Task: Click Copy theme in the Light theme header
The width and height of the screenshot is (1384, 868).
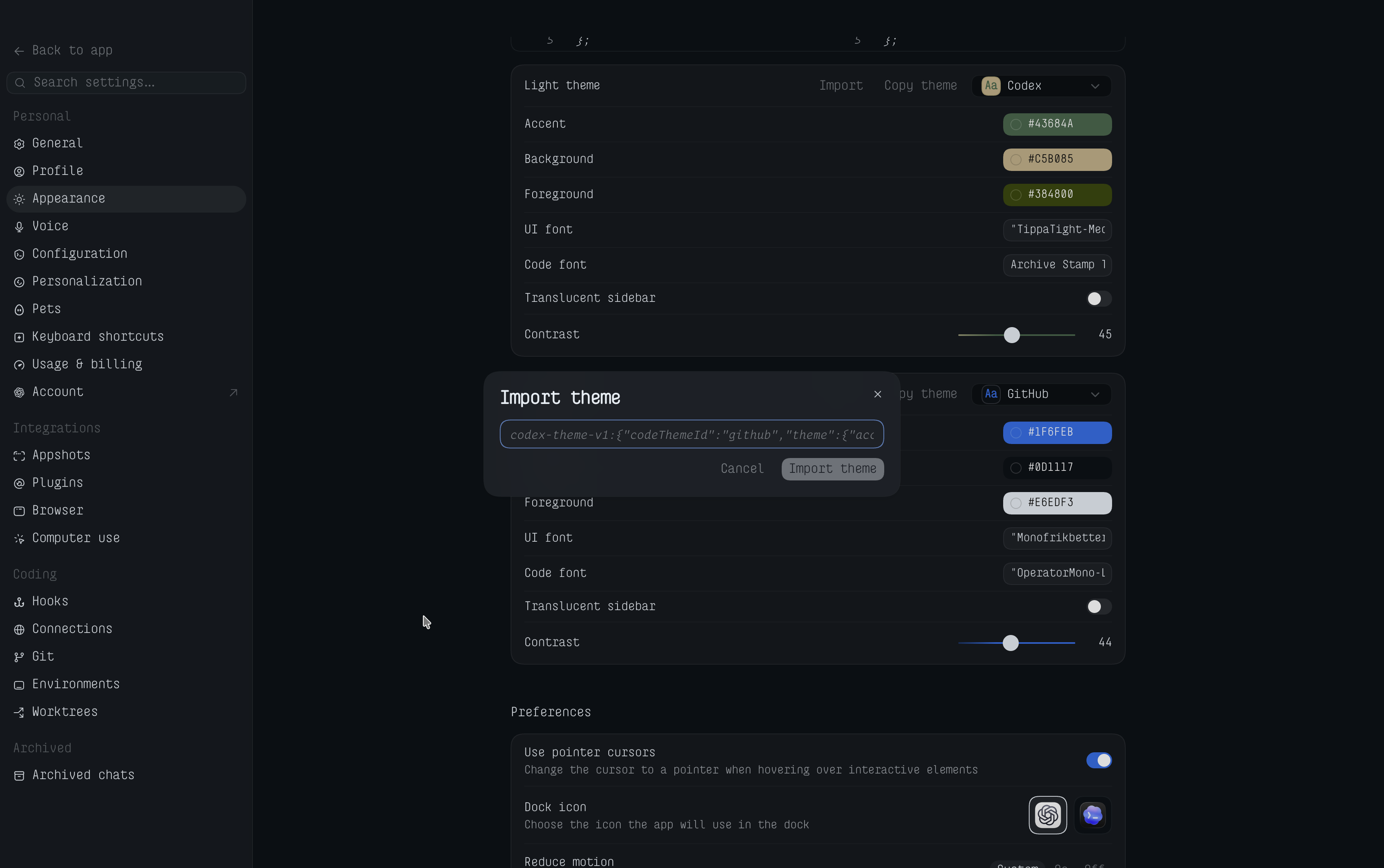Action: coord(920,86)
